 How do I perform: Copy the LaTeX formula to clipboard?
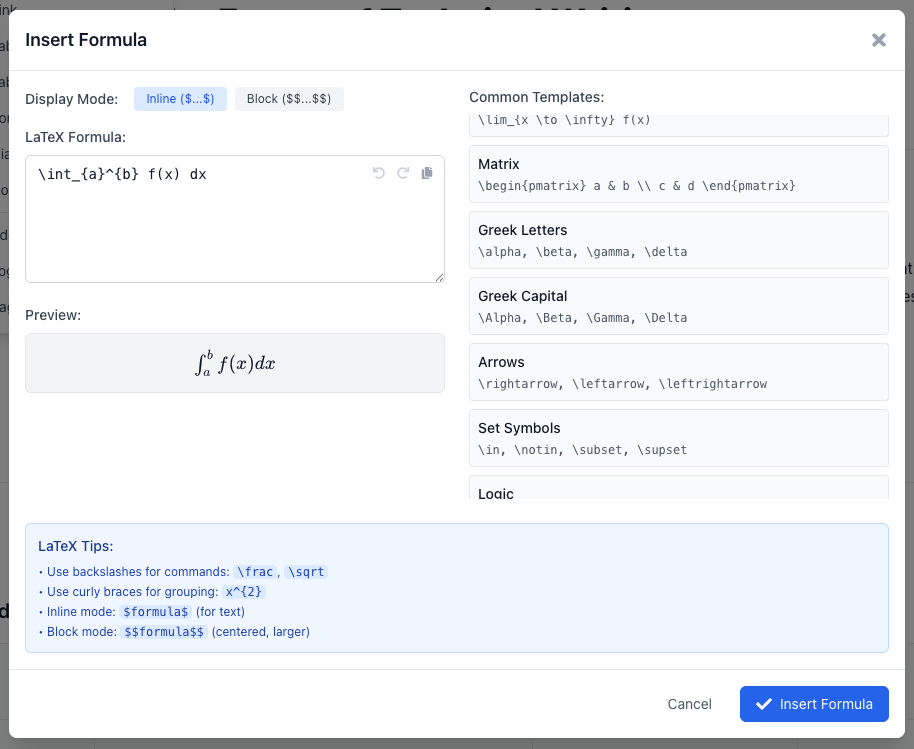[x=427, y=173]
